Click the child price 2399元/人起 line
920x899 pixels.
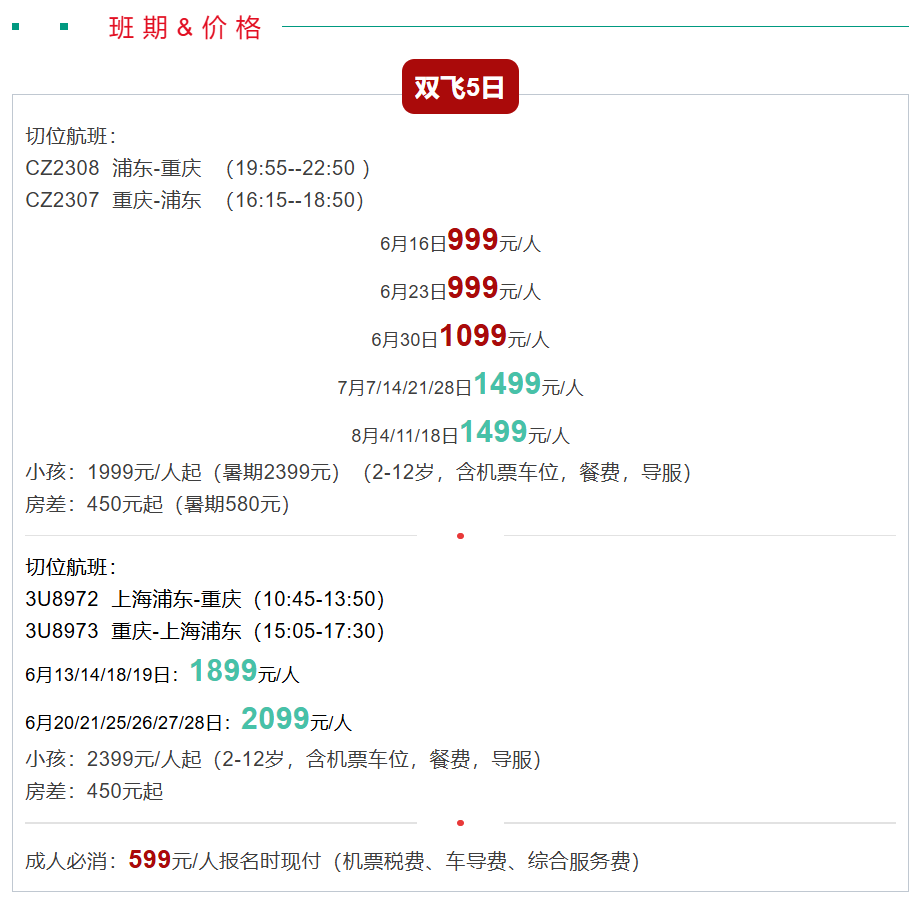point(283,760)
